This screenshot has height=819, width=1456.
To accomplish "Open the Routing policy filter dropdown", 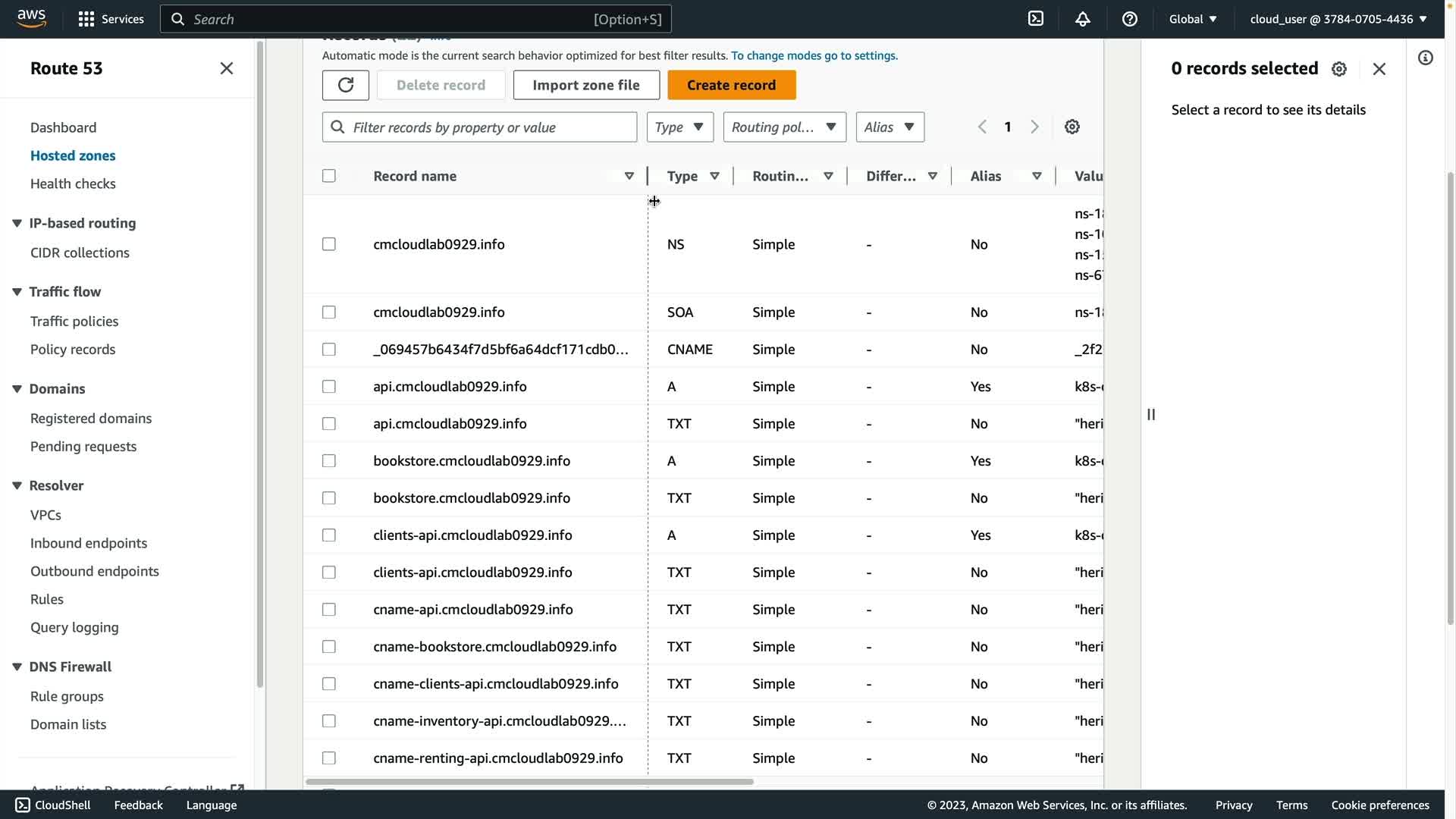I will [x=784, y=127].
